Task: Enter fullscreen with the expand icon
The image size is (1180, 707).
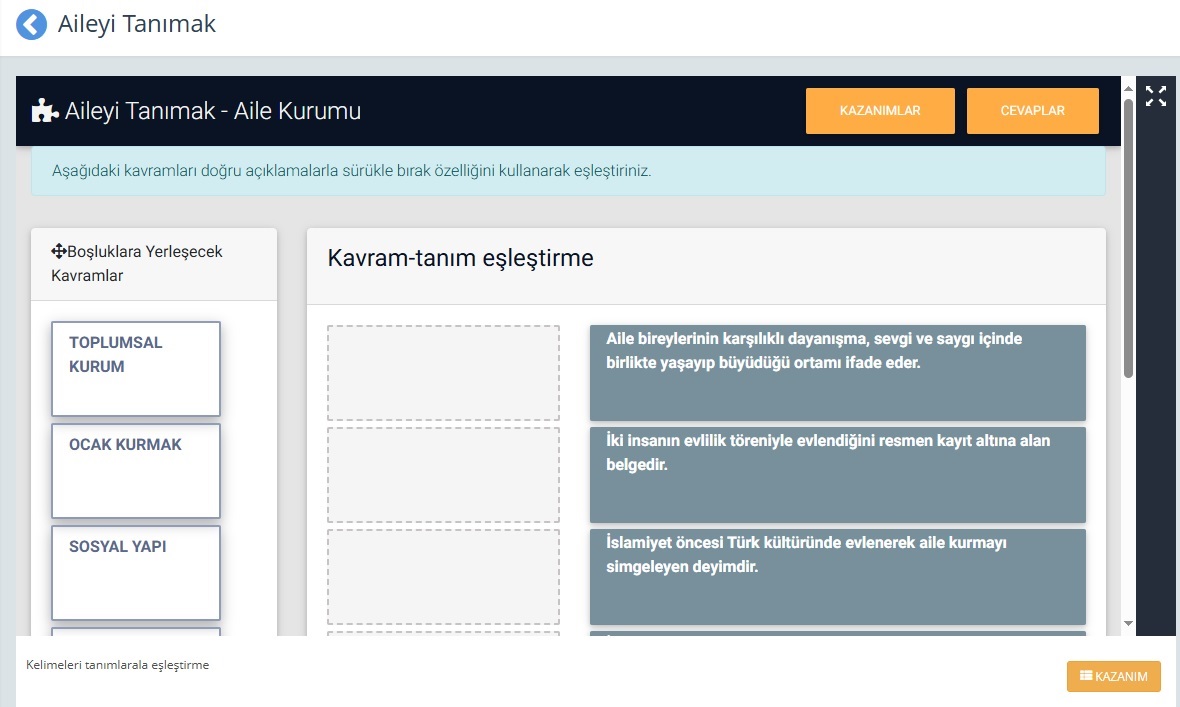Action: click(1155, 96)
